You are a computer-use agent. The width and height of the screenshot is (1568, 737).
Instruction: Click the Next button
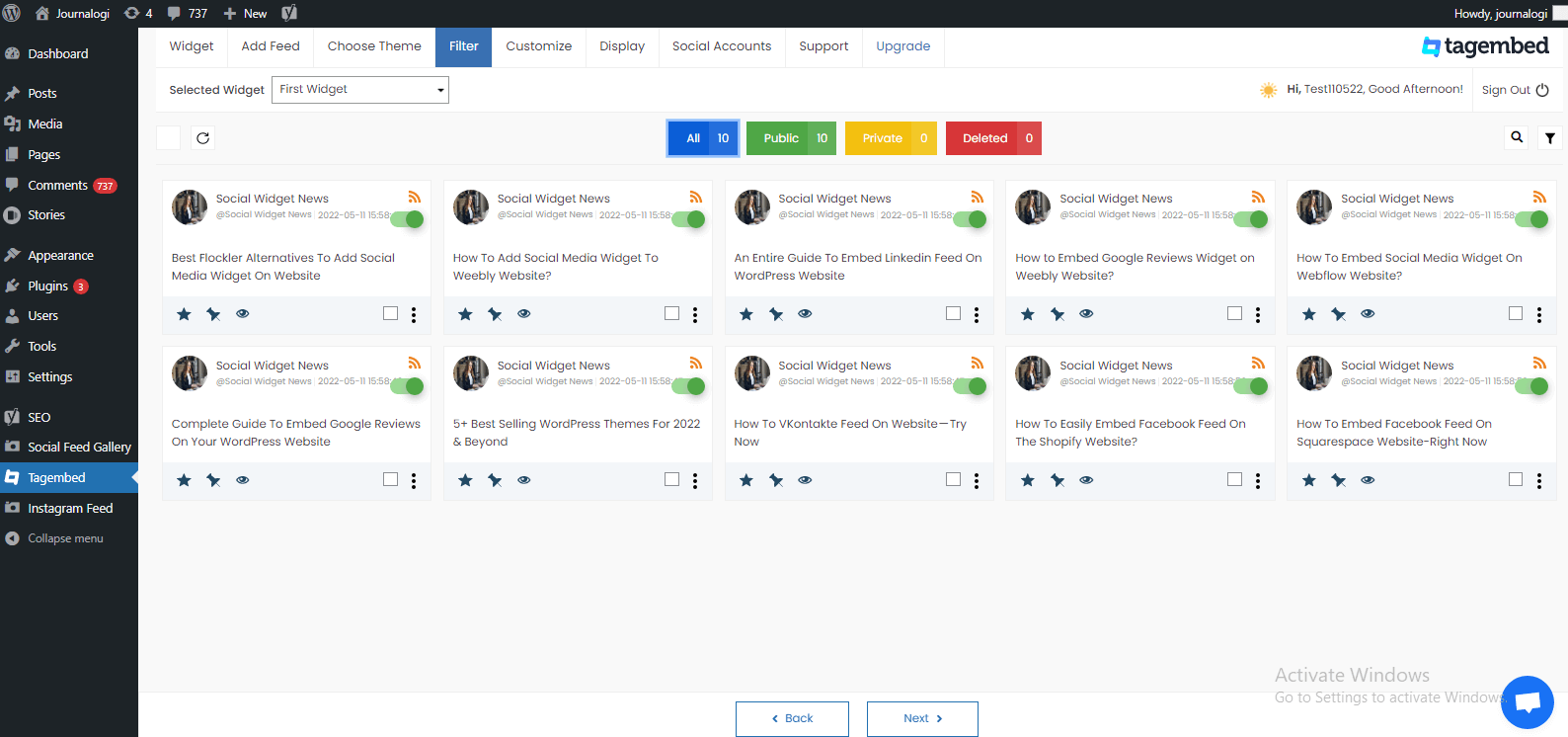pyautogui.click(x=922, y=718)
